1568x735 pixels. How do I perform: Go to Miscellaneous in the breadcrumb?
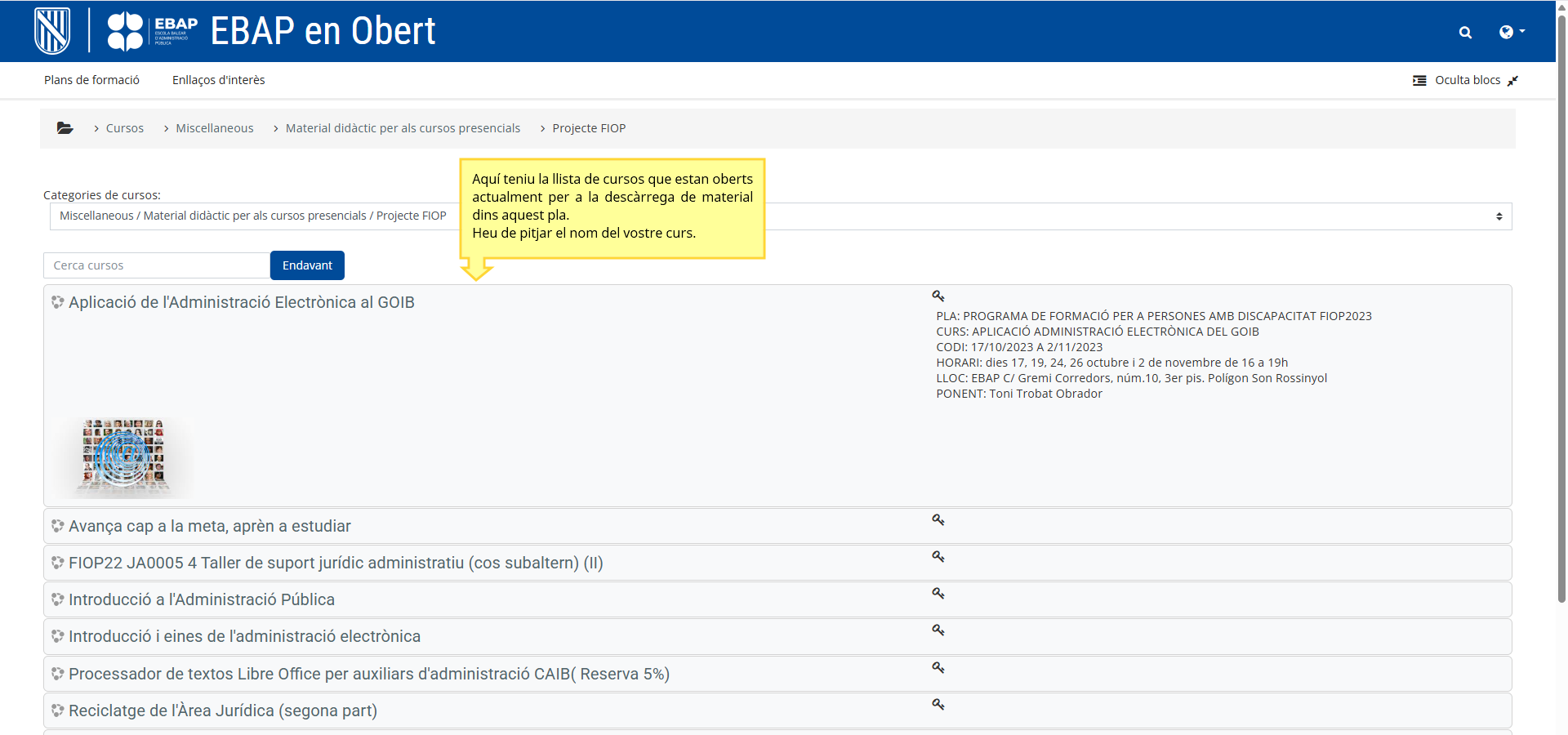[214, 128]
